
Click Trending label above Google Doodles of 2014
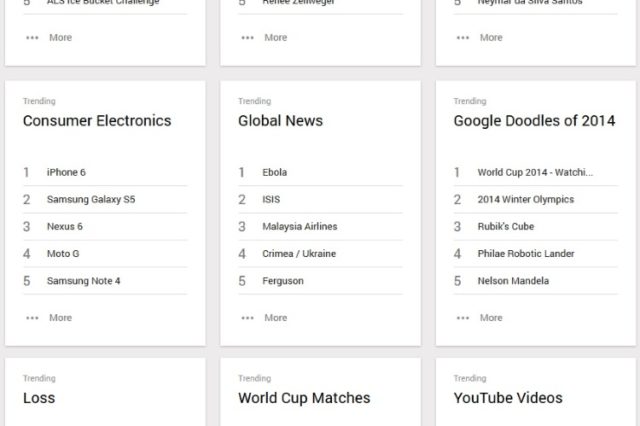470,101
